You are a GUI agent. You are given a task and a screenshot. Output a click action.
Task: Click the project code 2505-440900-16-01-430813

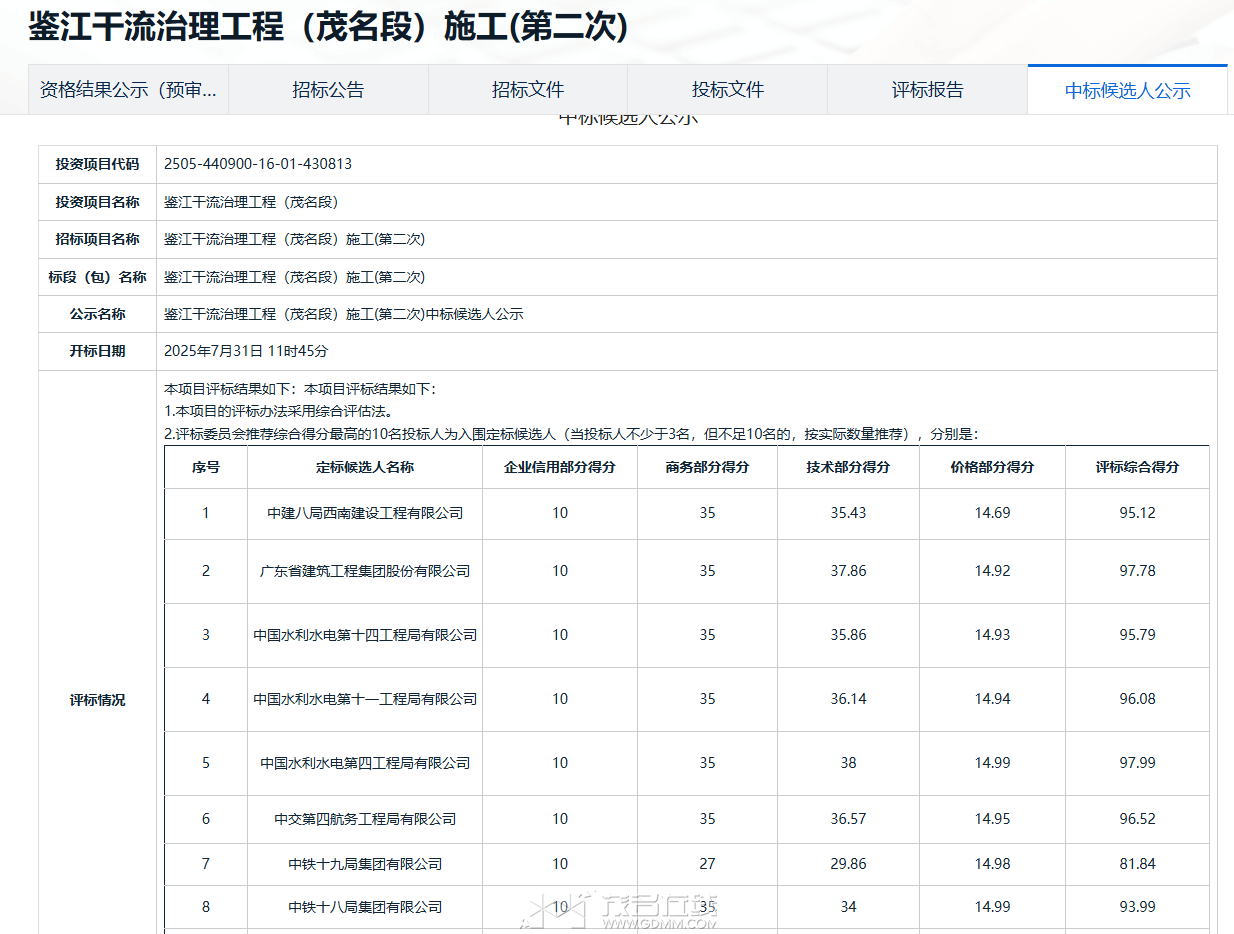[258, 164]
